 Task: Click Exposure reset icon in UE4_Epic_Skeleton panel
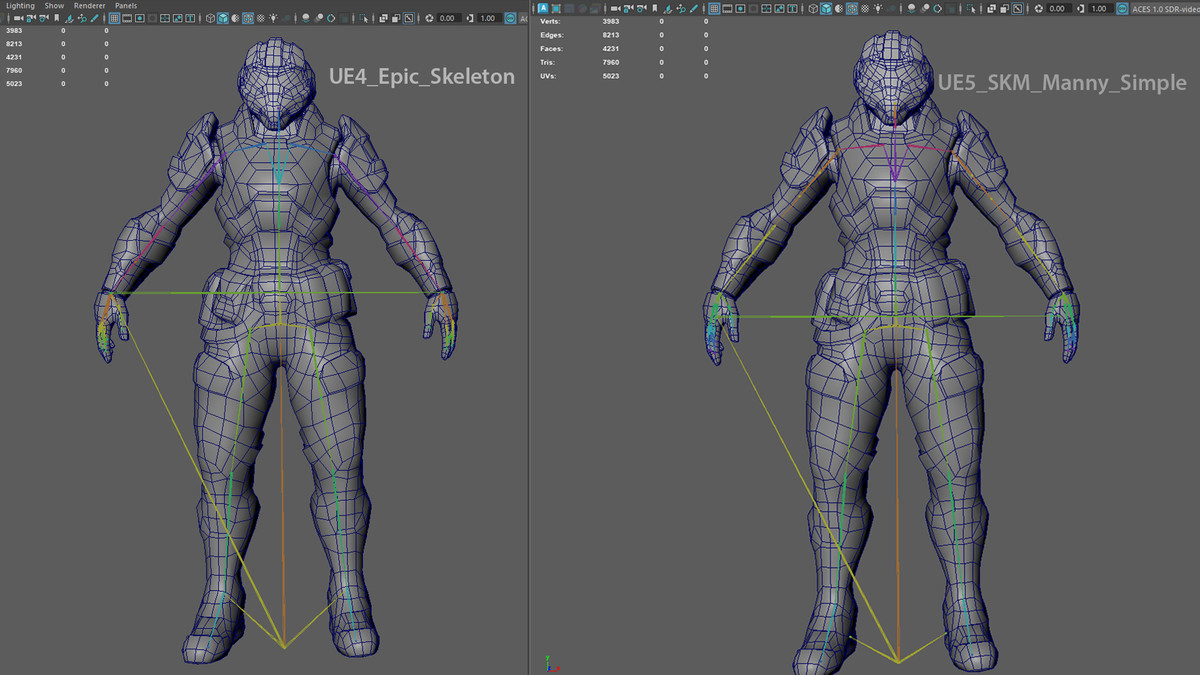point(428,18)
